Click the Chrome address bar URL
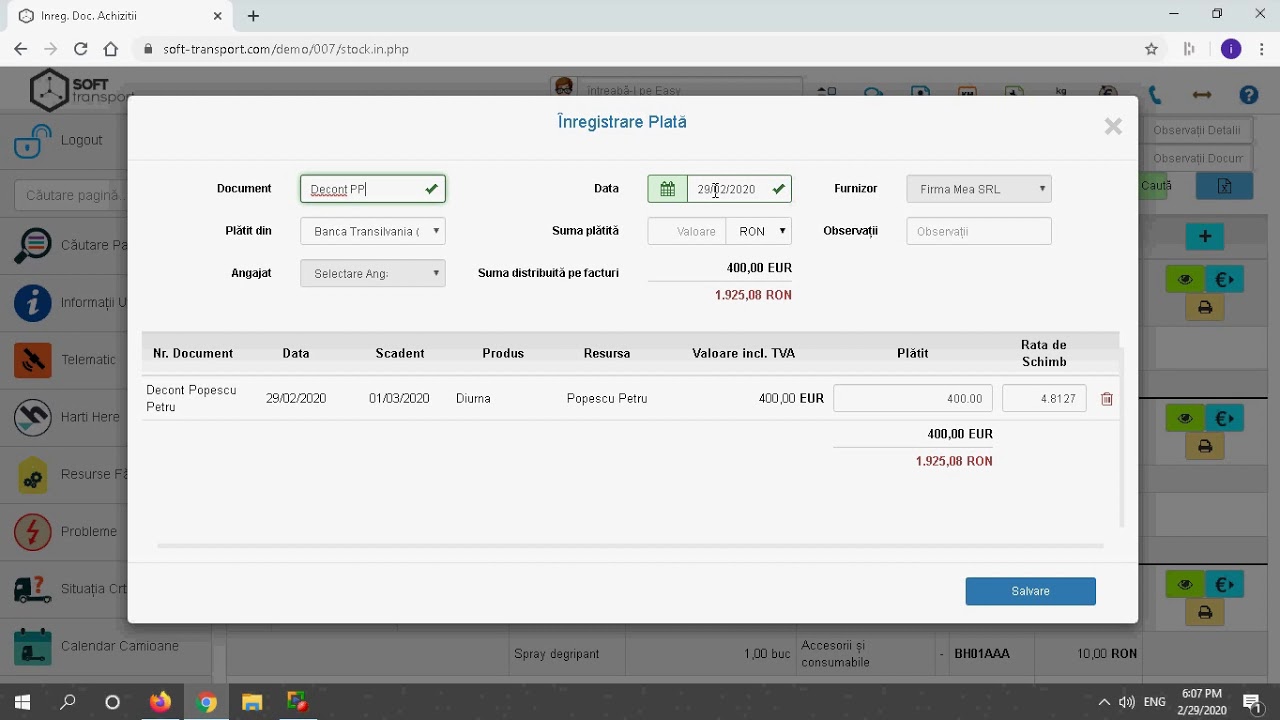The height and width of the screenshot is (720, 1280). (x=286, y=49)
